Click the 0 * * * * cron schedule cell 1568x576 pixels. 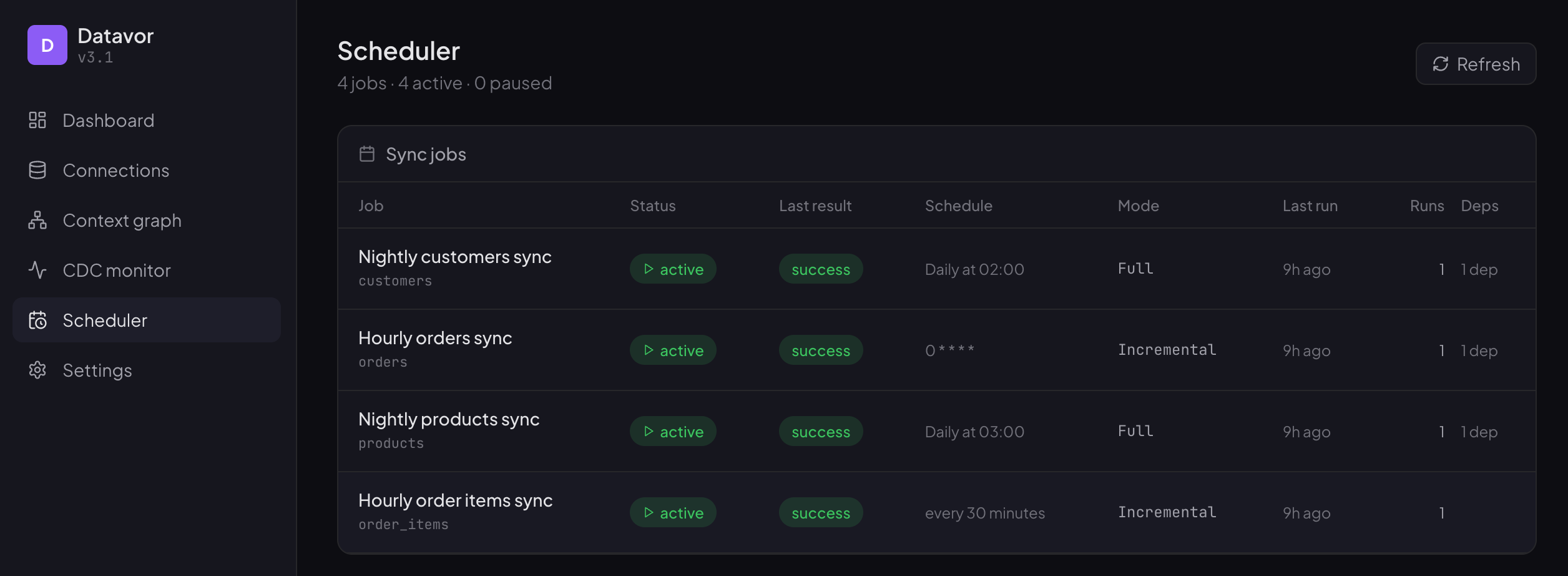pyautogui.click(x=949, y=350)
